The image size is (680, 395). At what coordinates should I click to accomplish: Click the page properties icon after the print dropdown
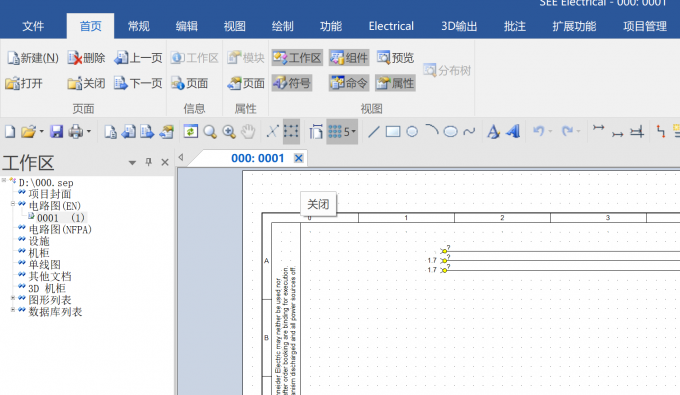pyautogui.click(x=110, y=131)
